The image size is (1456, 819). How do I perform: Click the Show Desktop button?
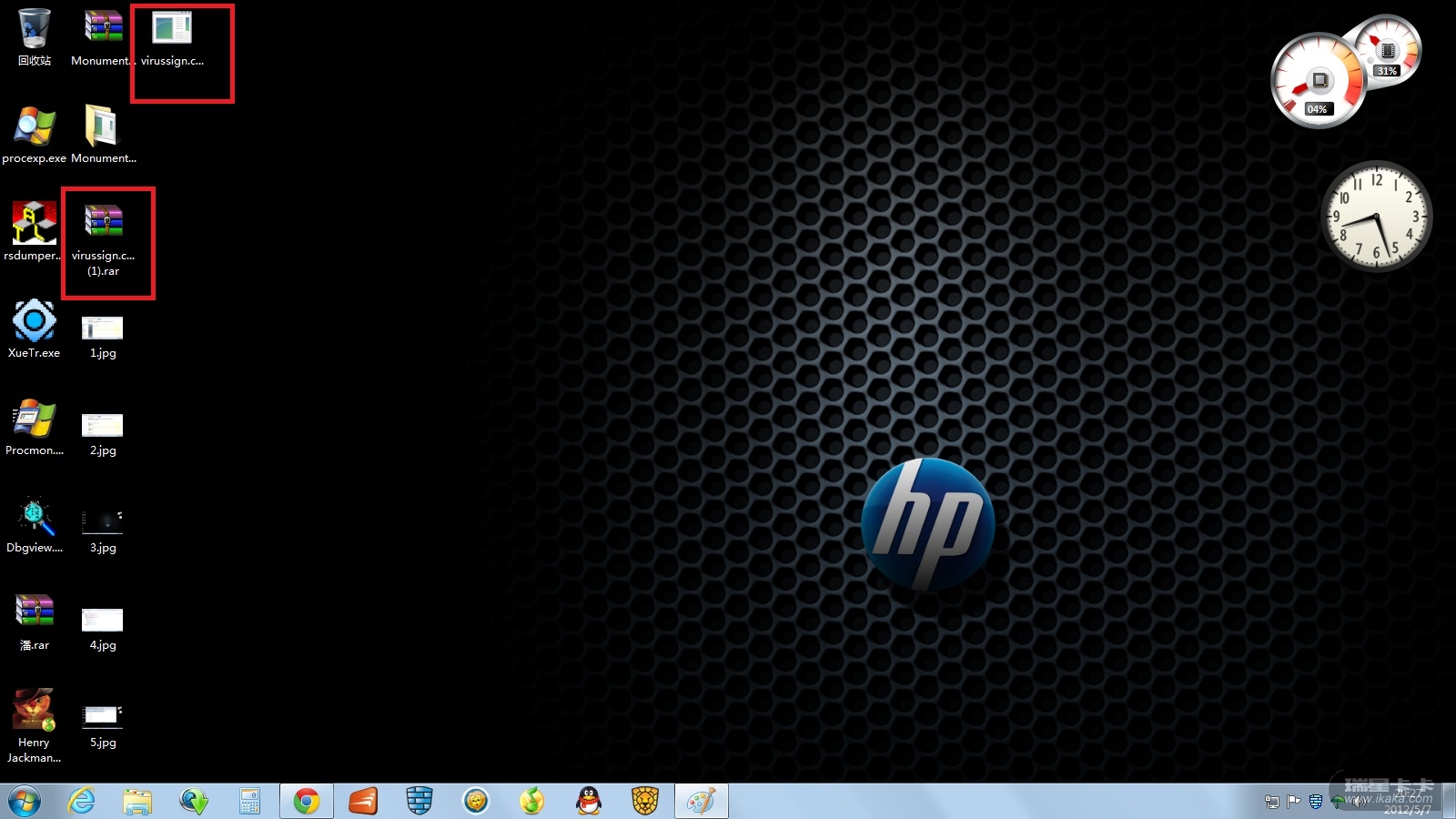[x=1450, y=801]
